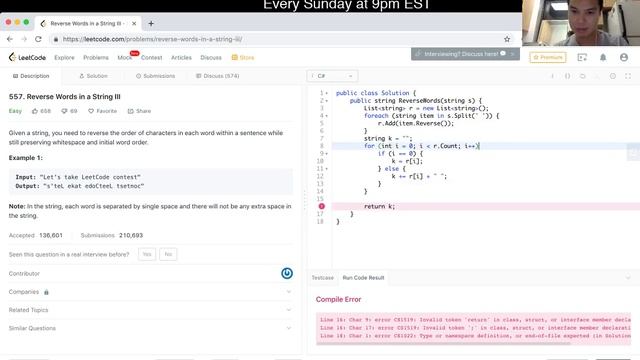This screenshot has height=360, width=640.
Task: Click the site lock icon in address bar
Action: point(56,39)
